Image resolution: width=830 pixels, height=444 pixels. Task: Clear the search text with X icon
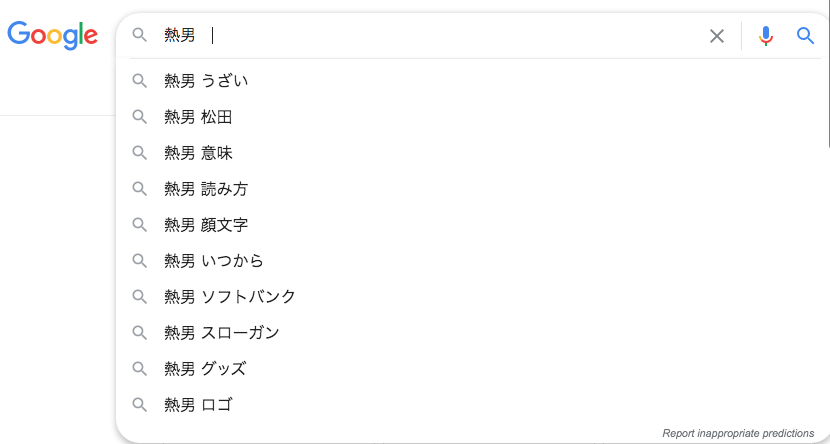[717, 36]
